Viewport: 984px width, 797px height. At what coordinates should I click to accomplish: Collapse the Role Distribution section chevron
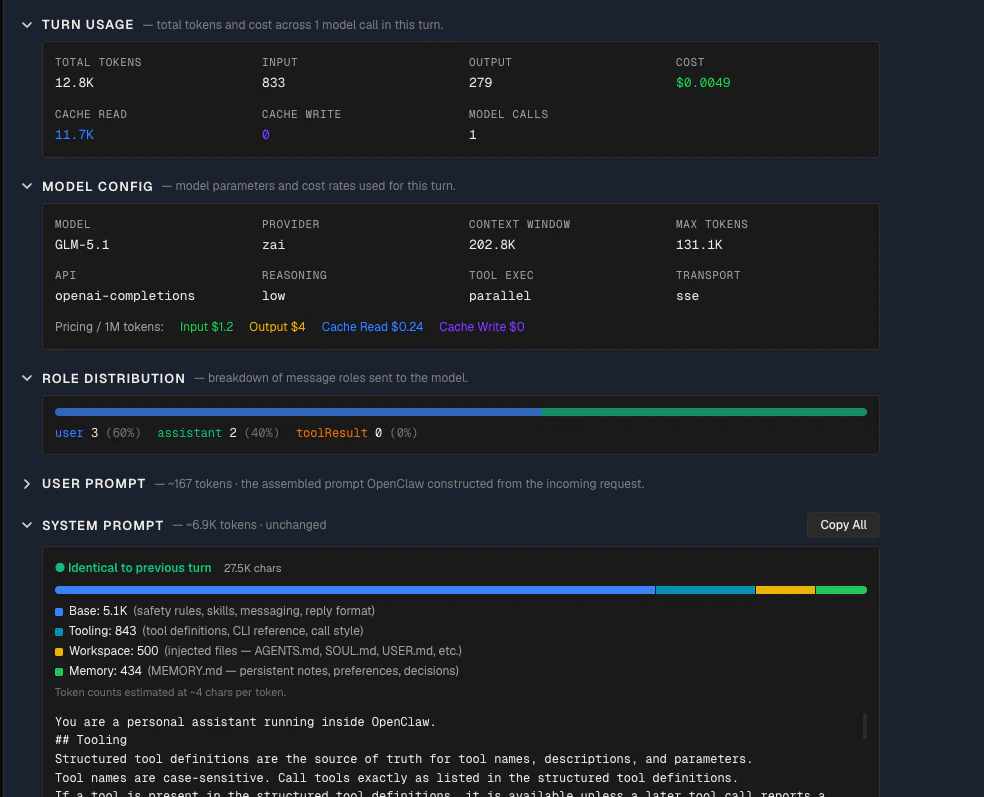click(x=27, y=378)
